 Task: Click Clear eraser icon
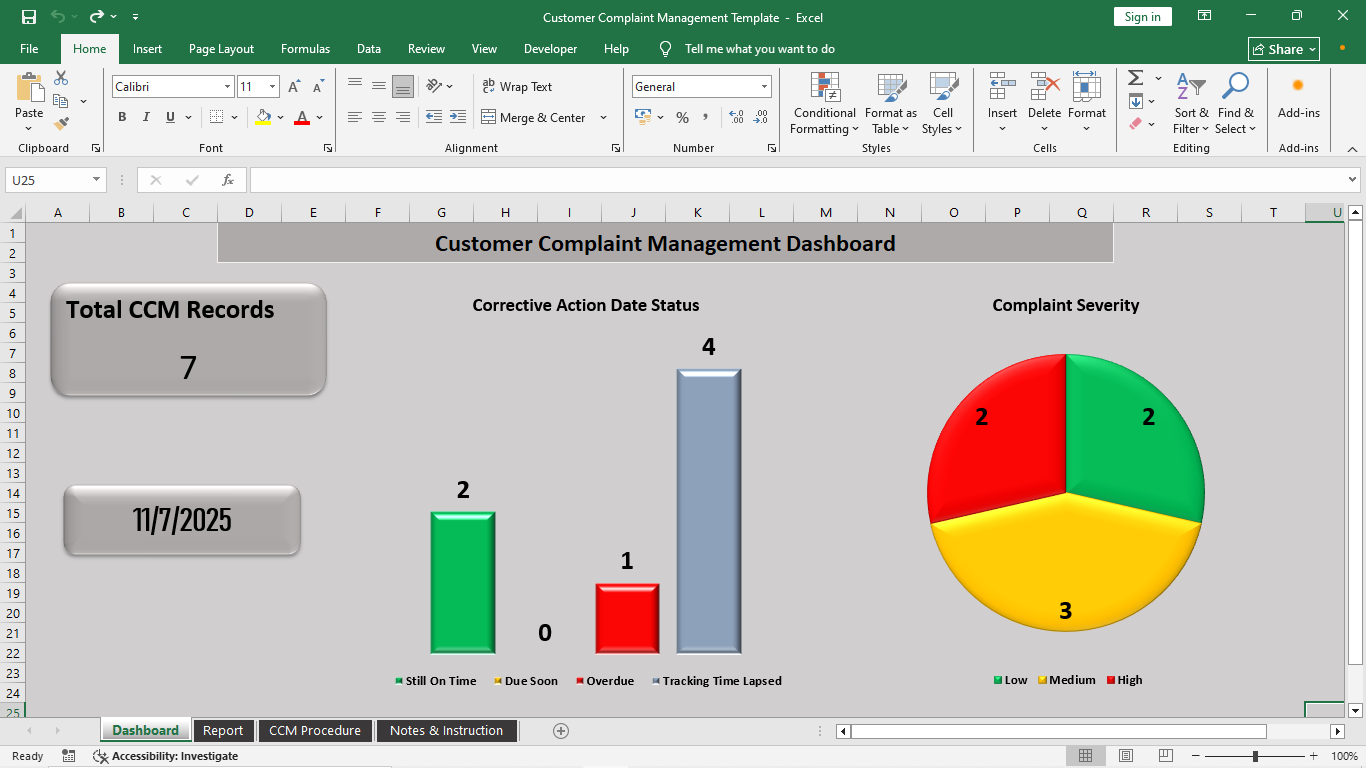pos(1136,124)
